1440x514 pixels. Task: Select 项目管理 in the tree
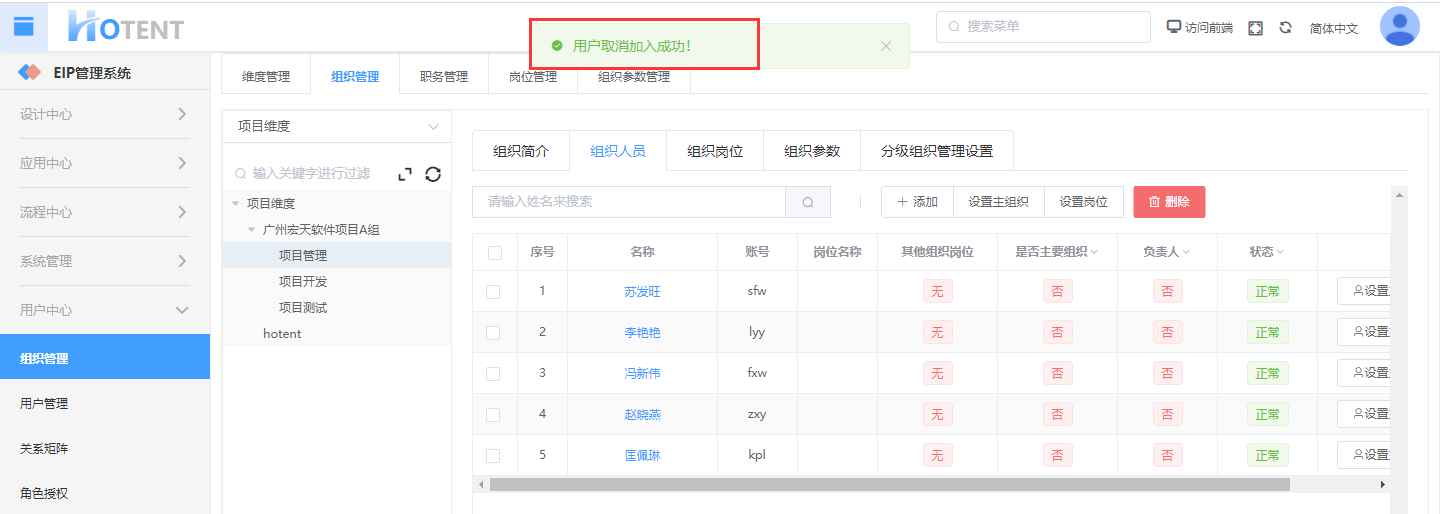(x=303, y=255)
